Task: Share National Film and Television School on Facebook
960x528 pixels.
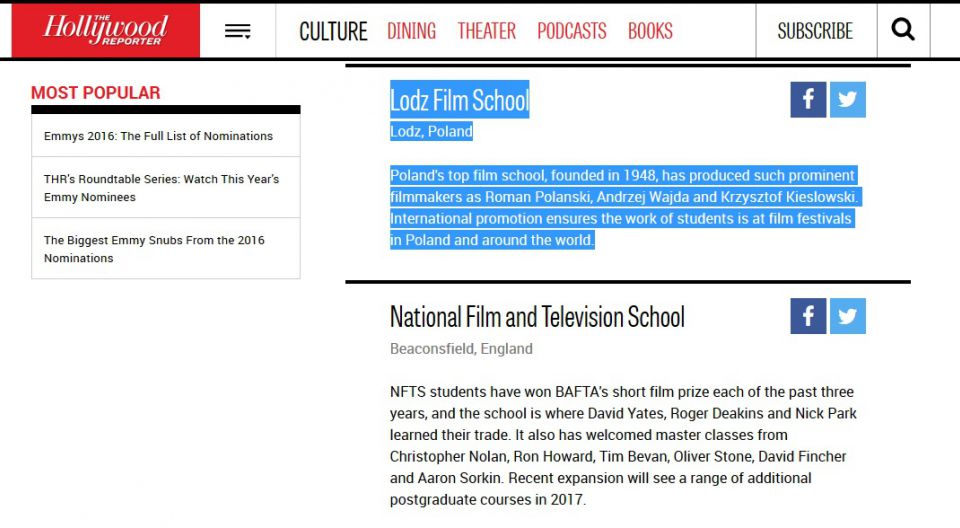Action: point(808,316)
